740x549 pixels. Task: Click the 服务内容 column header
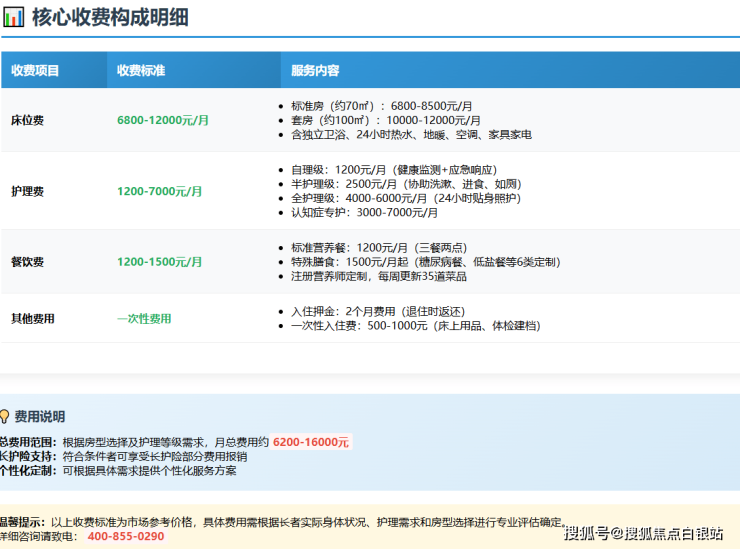[315, 71]
